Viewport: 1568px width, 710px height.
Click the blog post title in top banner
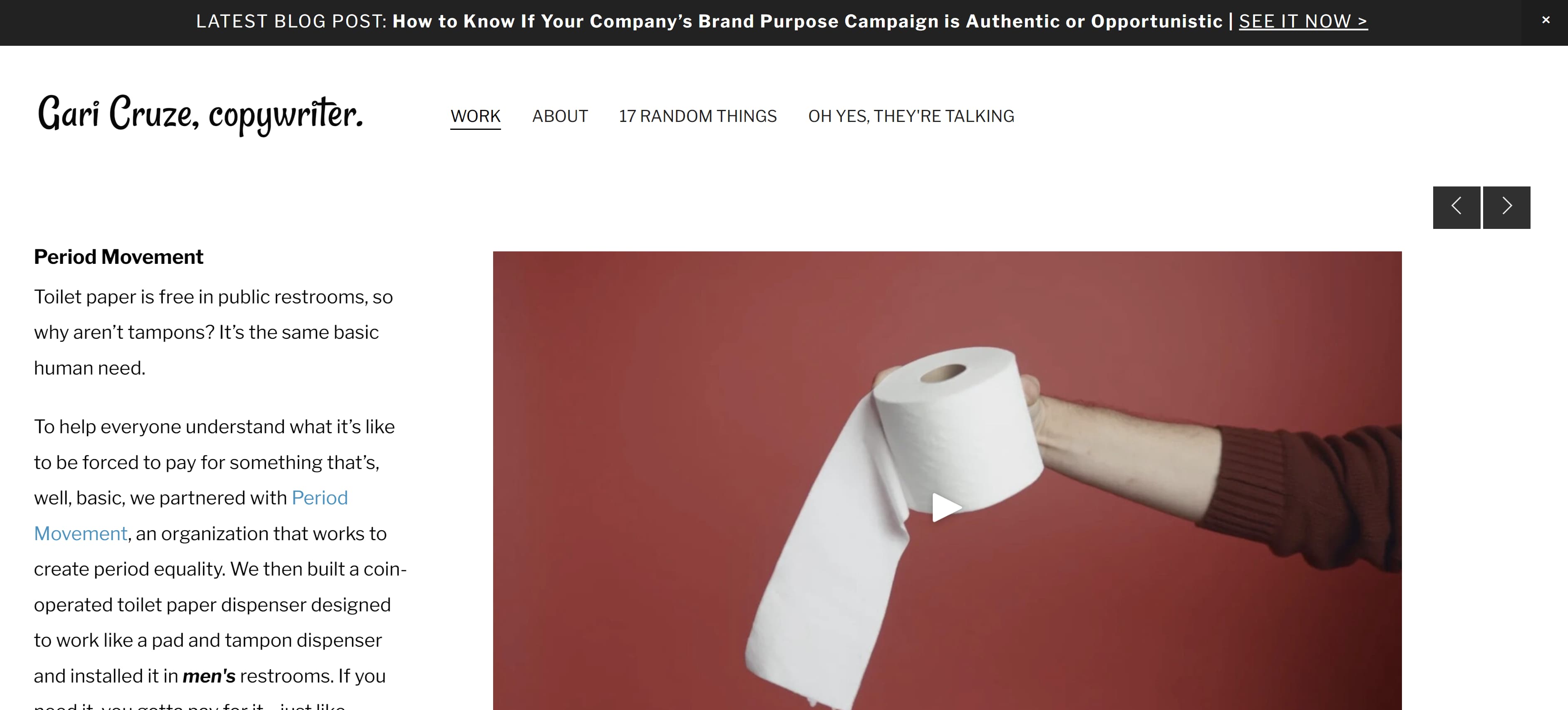point(808,21)
